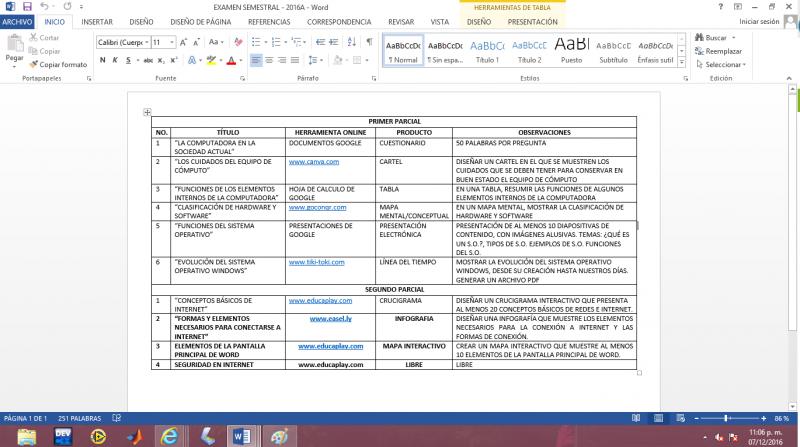The image size is (800, 447).
Task: Switch to REFERENCIAS tab
Action: 269,22
